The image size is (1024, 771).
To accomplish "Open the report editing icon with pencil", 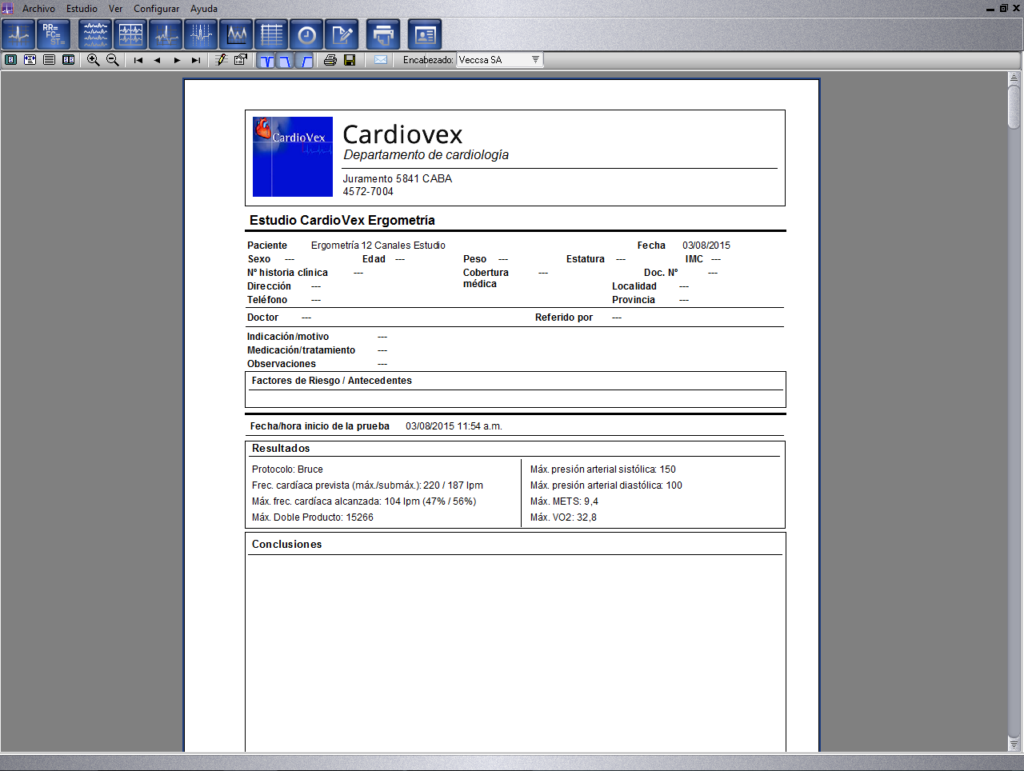I will coord(342,35).
